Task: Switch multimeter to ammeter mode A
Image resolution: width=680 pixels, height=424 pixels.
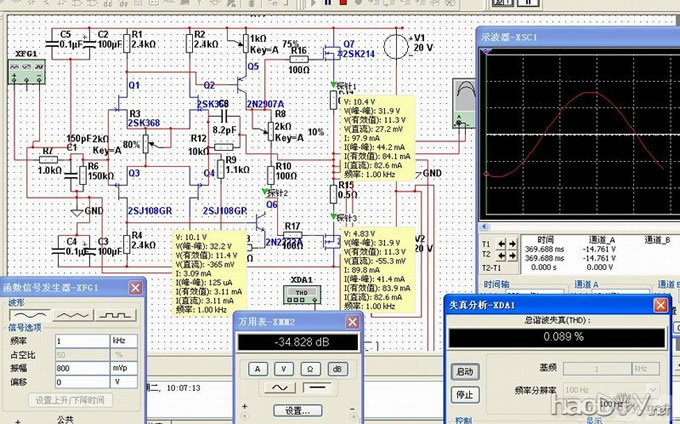Action: [x=255, y=367]
